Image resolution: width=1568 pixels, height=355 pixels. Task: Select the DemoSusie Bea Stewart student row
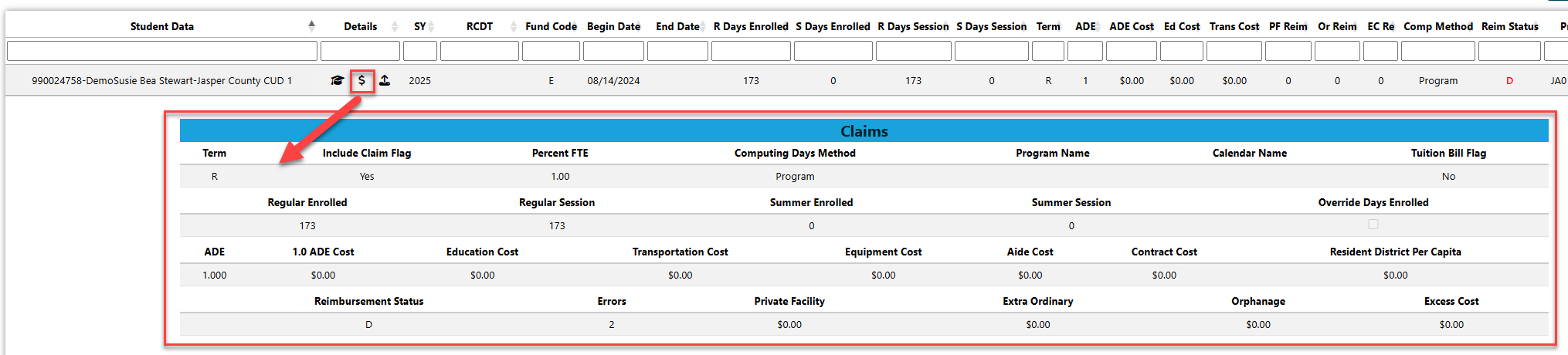tap(161, 80)
